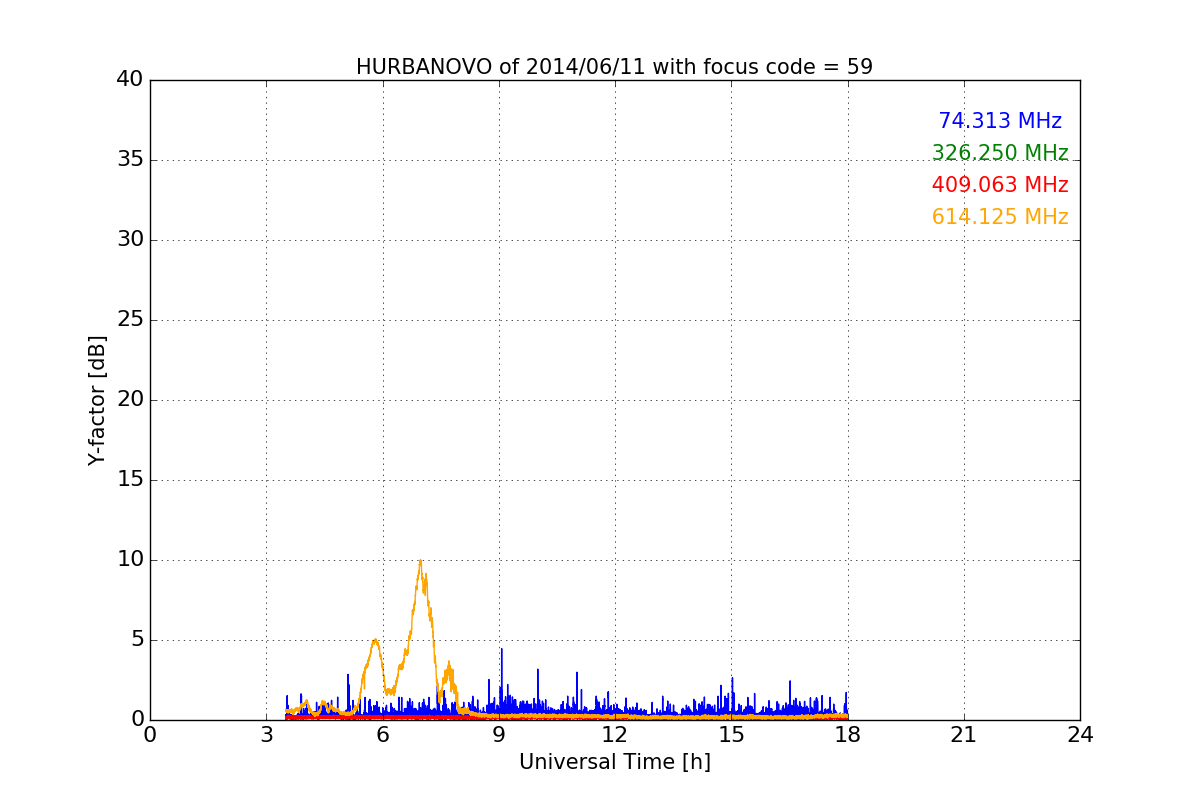Click the y-axis tick label 30
Viewport: 1200px width, 800px height.
click(x=130, y=240)
